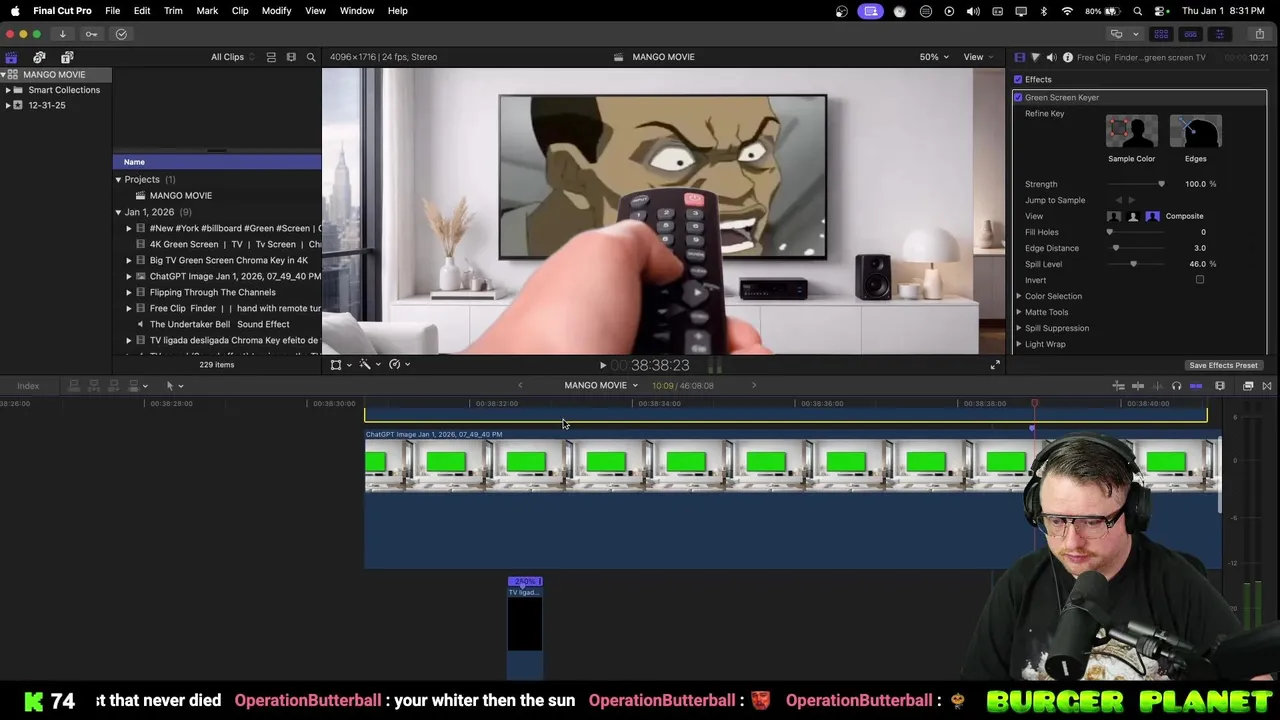Toggle the Timeline panel visibility button
Screen dimensions: 1280x720
click(1190, 34)
